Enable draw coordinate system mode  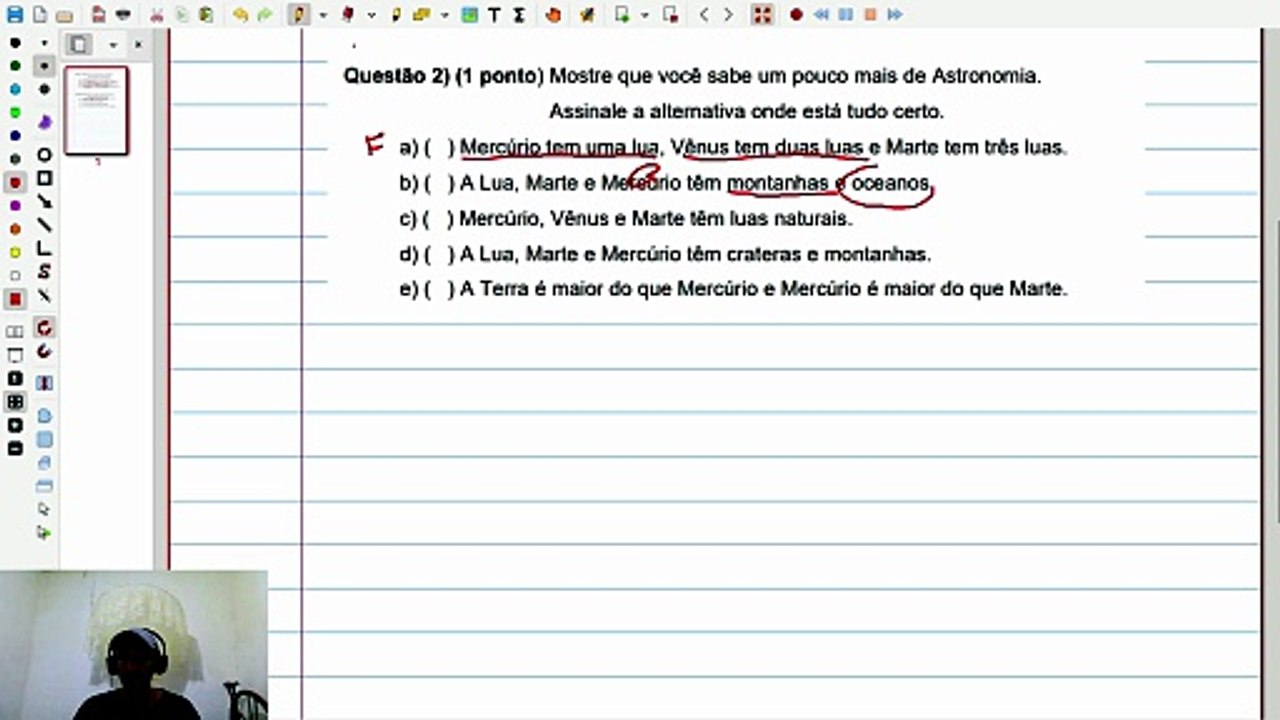click(x=44, y=248)
